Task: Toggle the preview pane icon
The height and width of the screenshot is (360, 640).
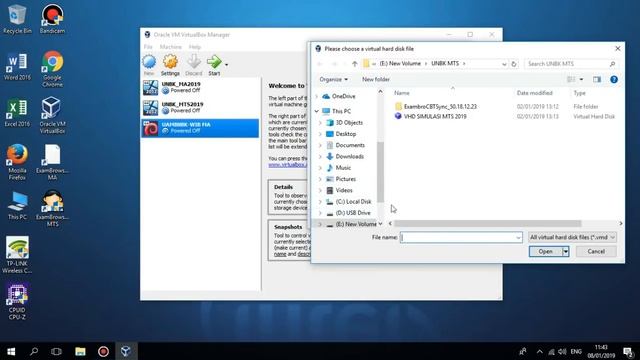Action: (597, 80)
